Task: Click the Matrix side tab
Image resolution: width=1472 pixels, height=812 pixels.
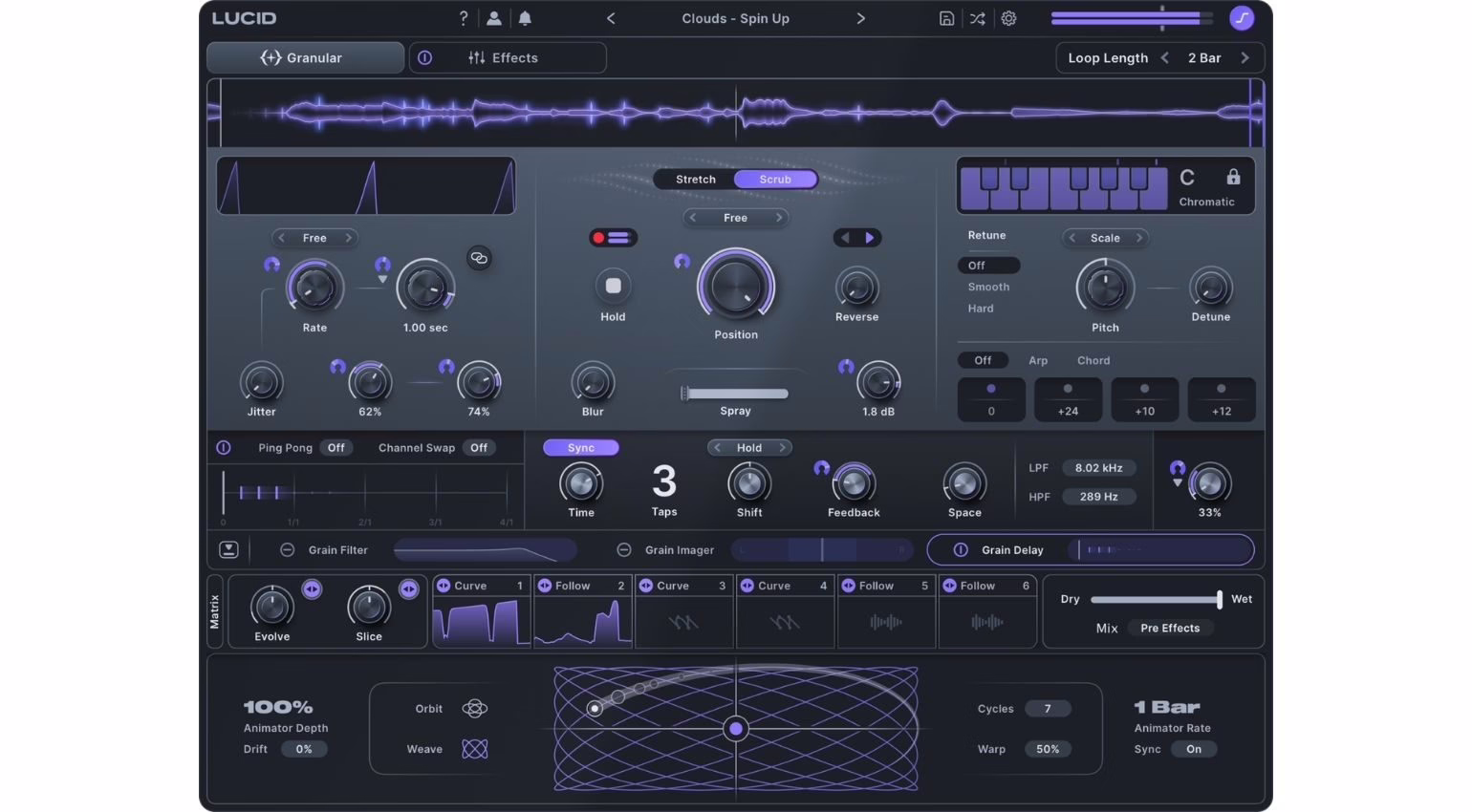Action: pyautogui.click(x=214, y=611)
